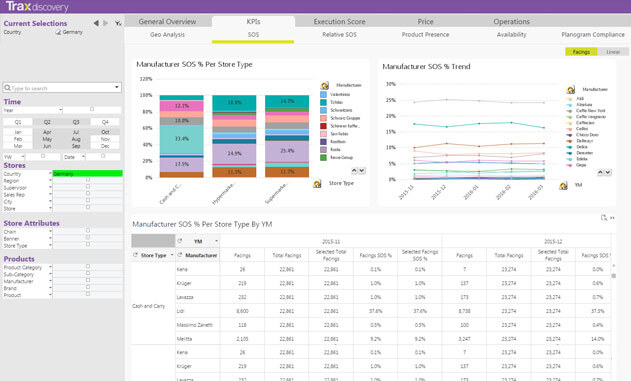Click the cycle icon next to YM axis label
The height and width of the screenshot is (381, 631).
(563, 185)
